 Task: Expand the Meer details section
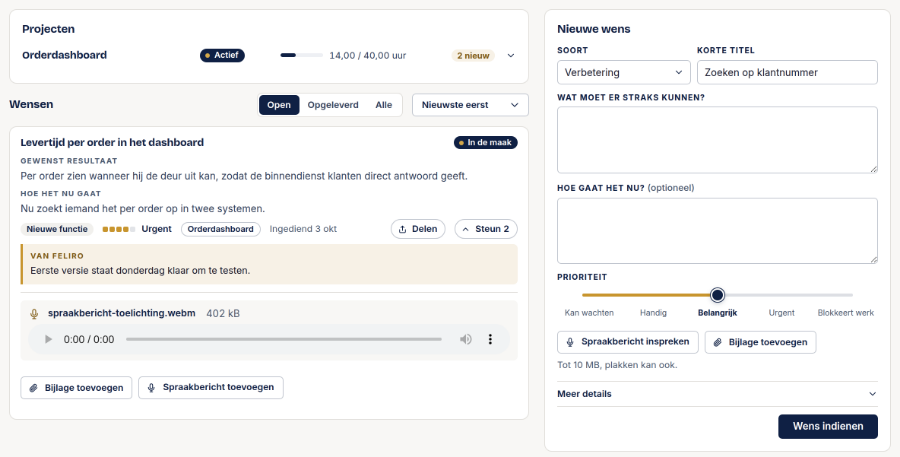pyautogui.click(x=717, y=394)
